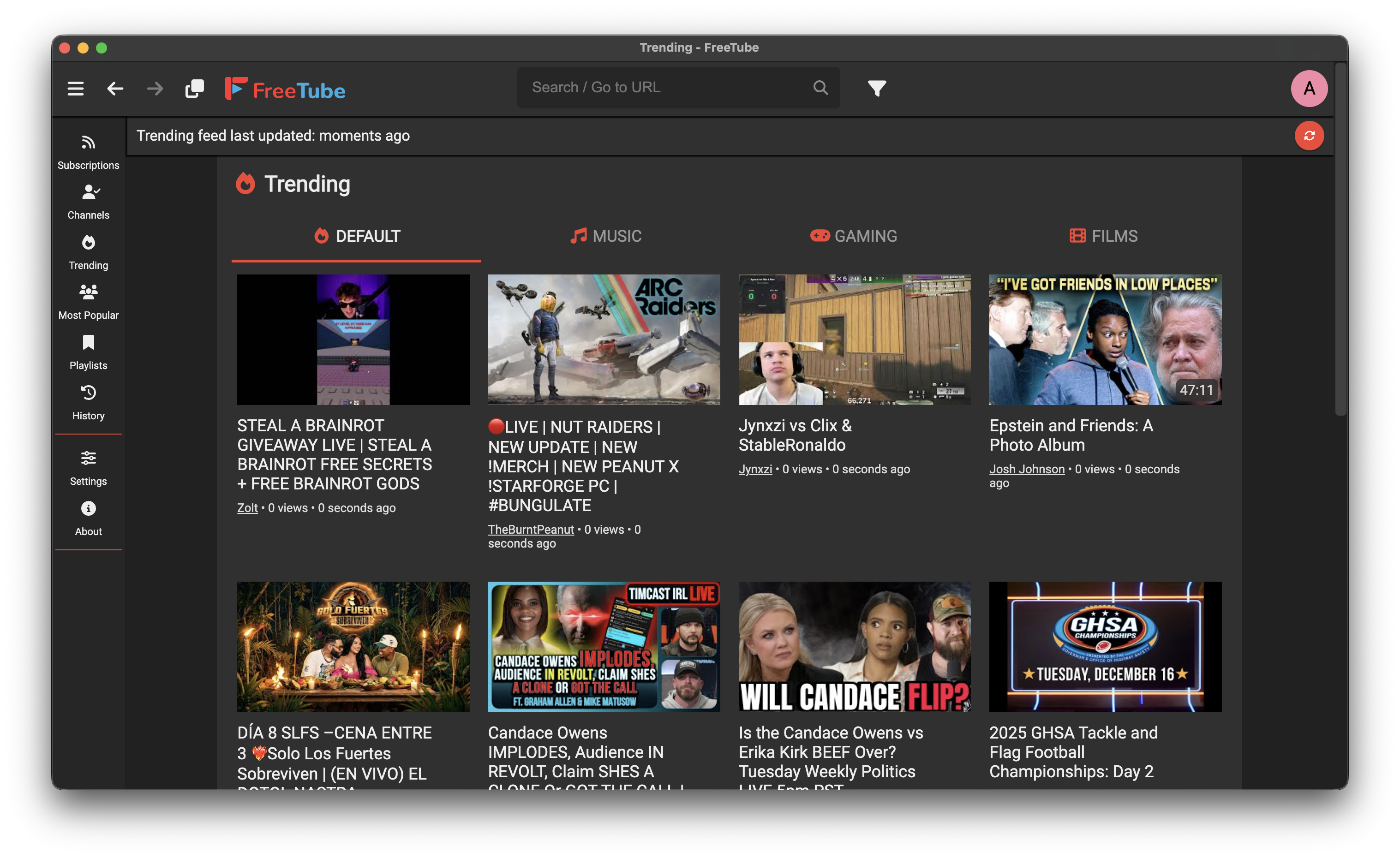The width and height of the screenshot is (1400, 858).
Task: Go back with the left arrow
Action: pyautogui.click(x=115, y=89)
